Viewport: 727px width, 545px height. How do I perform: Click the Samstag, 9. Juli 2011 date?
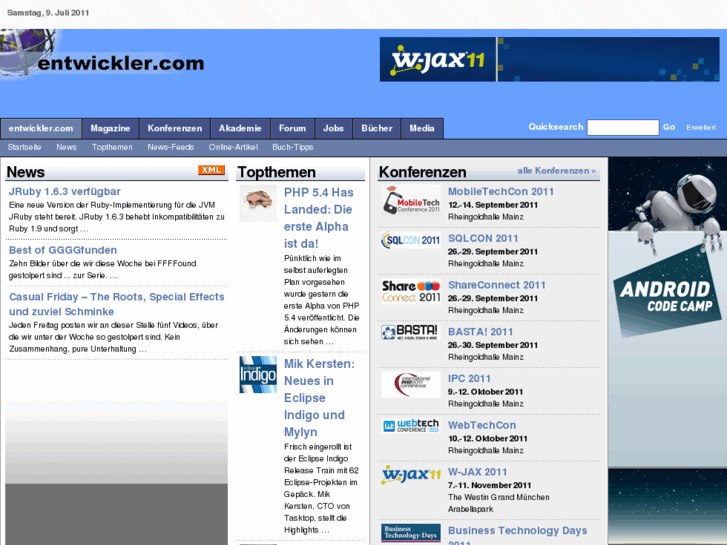click(48, 13)
